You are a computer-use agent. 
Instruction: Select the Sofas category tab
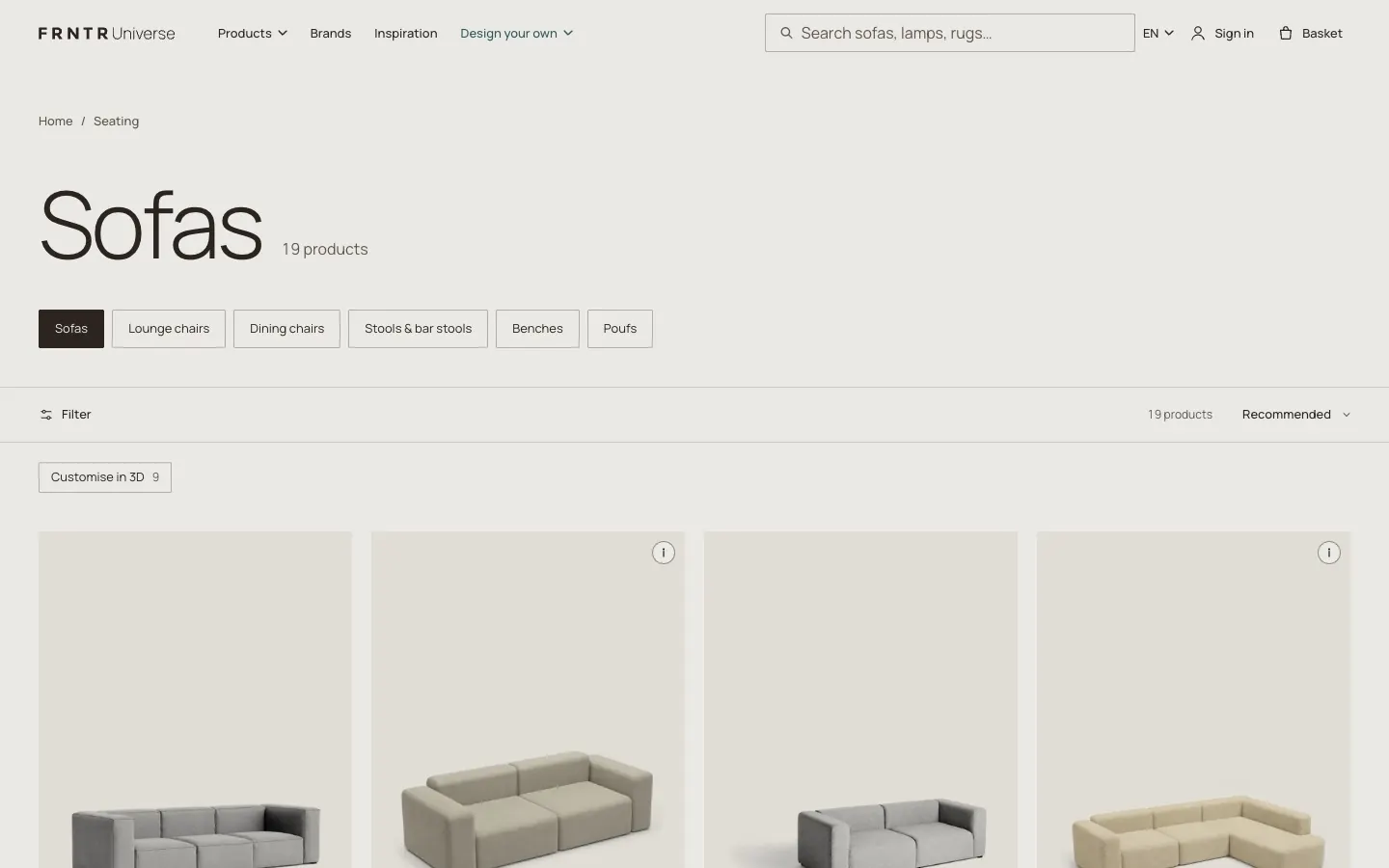pos(71,329)
